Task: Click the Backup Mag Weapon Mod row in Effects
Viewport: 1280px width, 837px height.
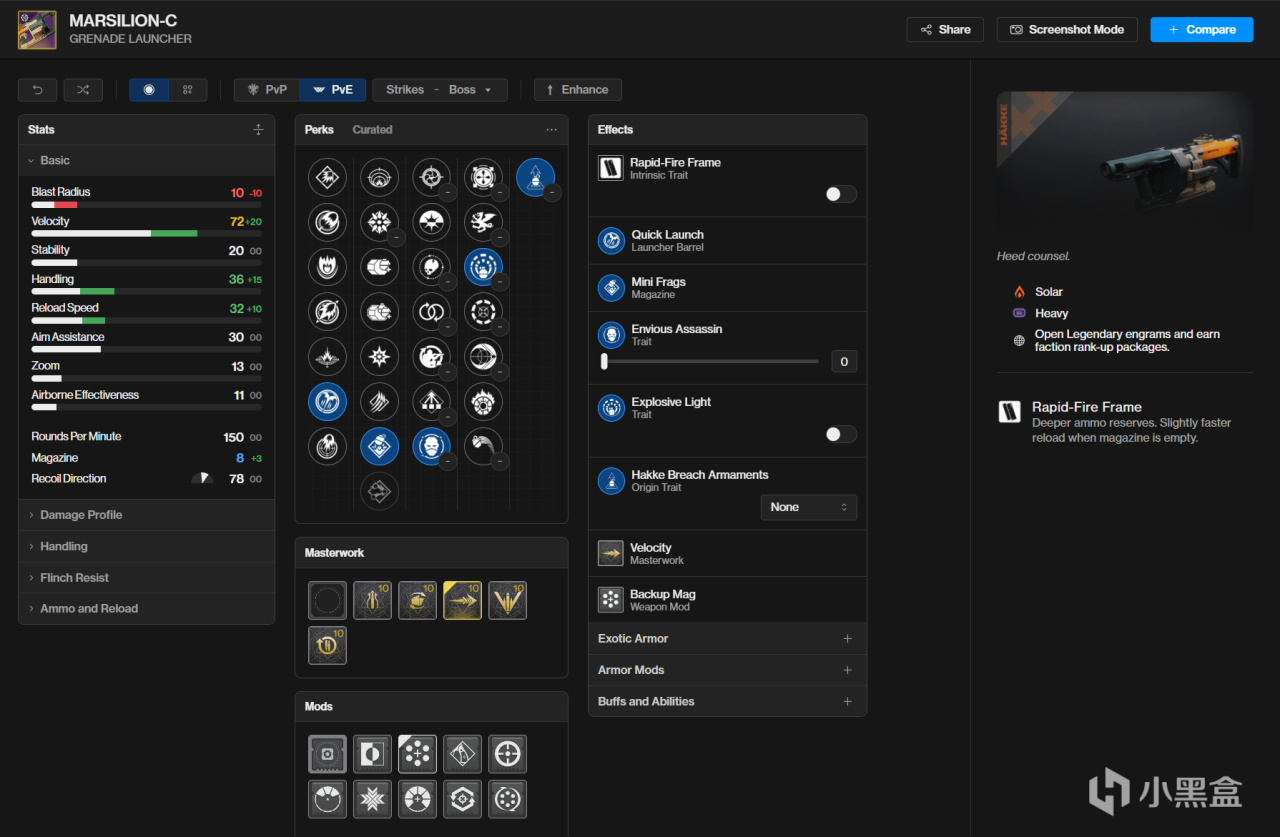Action: coord(727,600)
